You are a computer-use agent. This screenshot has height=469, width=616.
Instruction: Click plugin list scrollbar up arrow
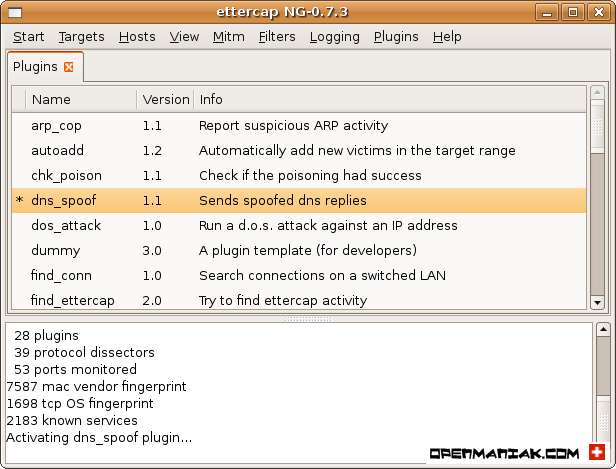pos(597,93)
